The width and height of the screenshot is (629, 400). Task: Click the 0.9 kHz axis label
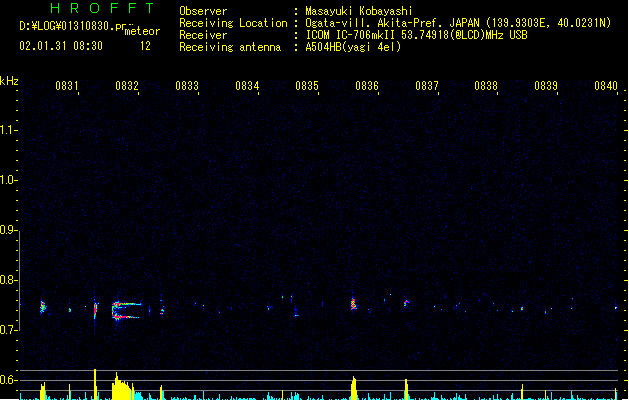7,230
